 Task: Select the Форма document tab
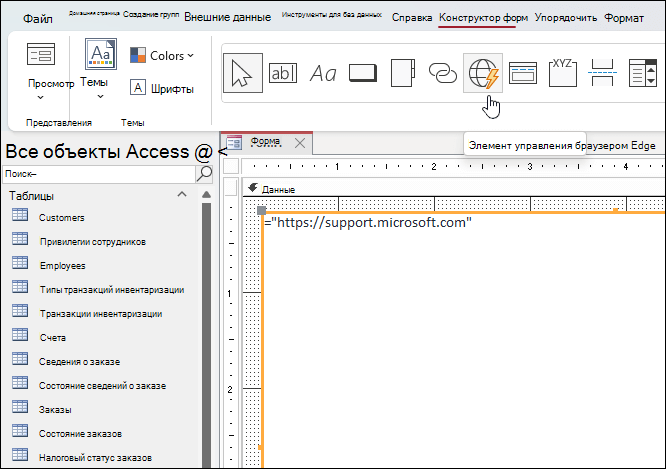(x=265, y=141)
